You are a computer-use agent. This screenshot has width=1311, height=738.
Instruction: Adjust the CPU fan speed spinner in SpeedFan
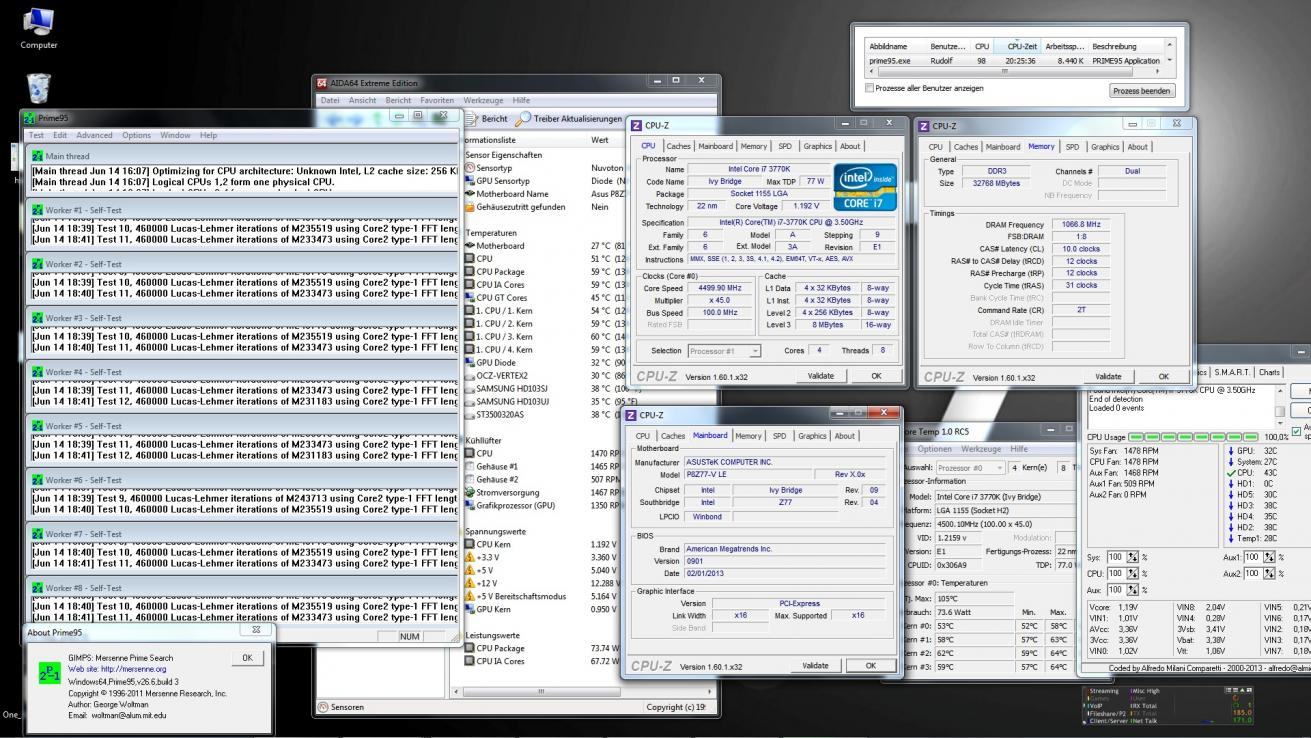[1131, 574]
